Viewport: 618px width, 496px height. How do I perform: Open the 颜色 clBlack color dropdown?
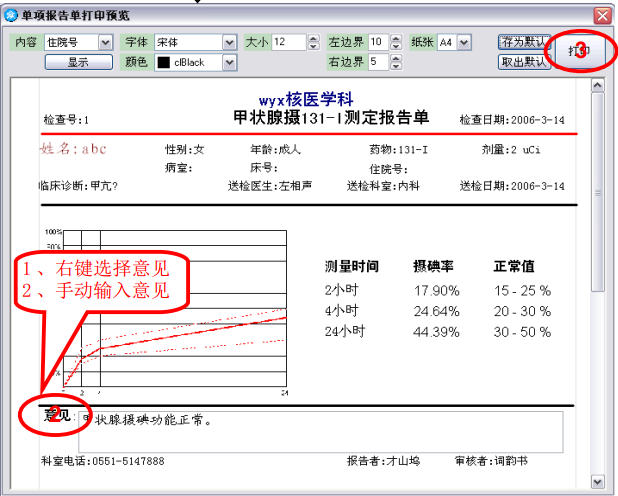pos(229,62)
